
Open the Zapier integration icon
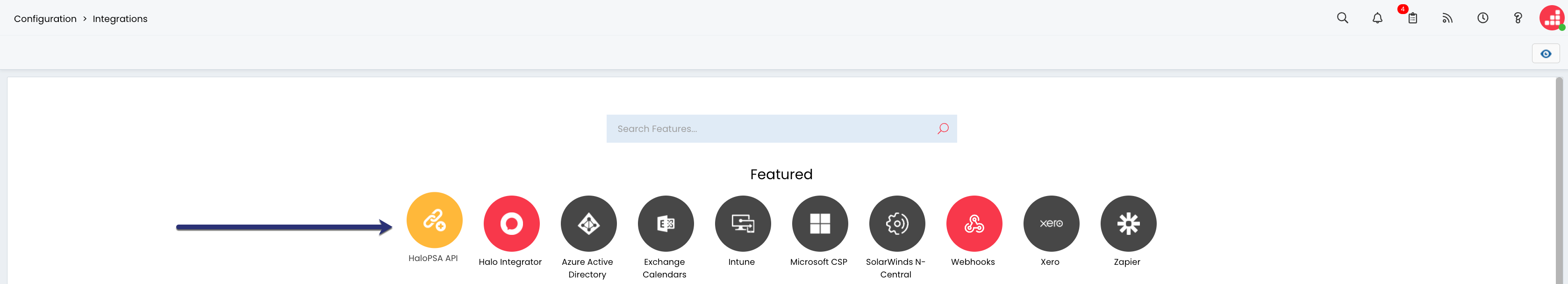(x=1128, y=224)
